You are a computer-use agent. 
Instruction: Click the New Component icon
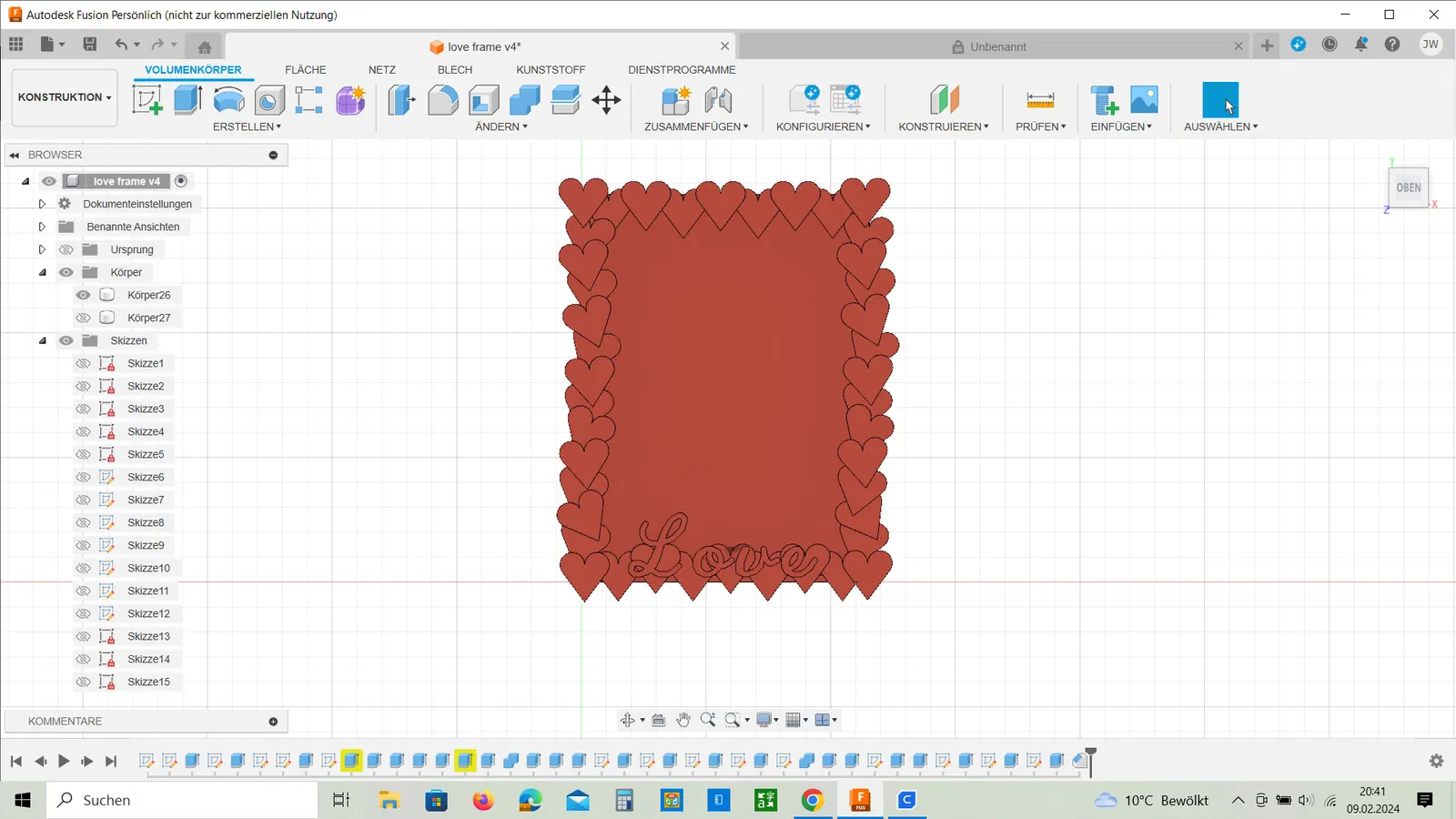tap(676, 99)
